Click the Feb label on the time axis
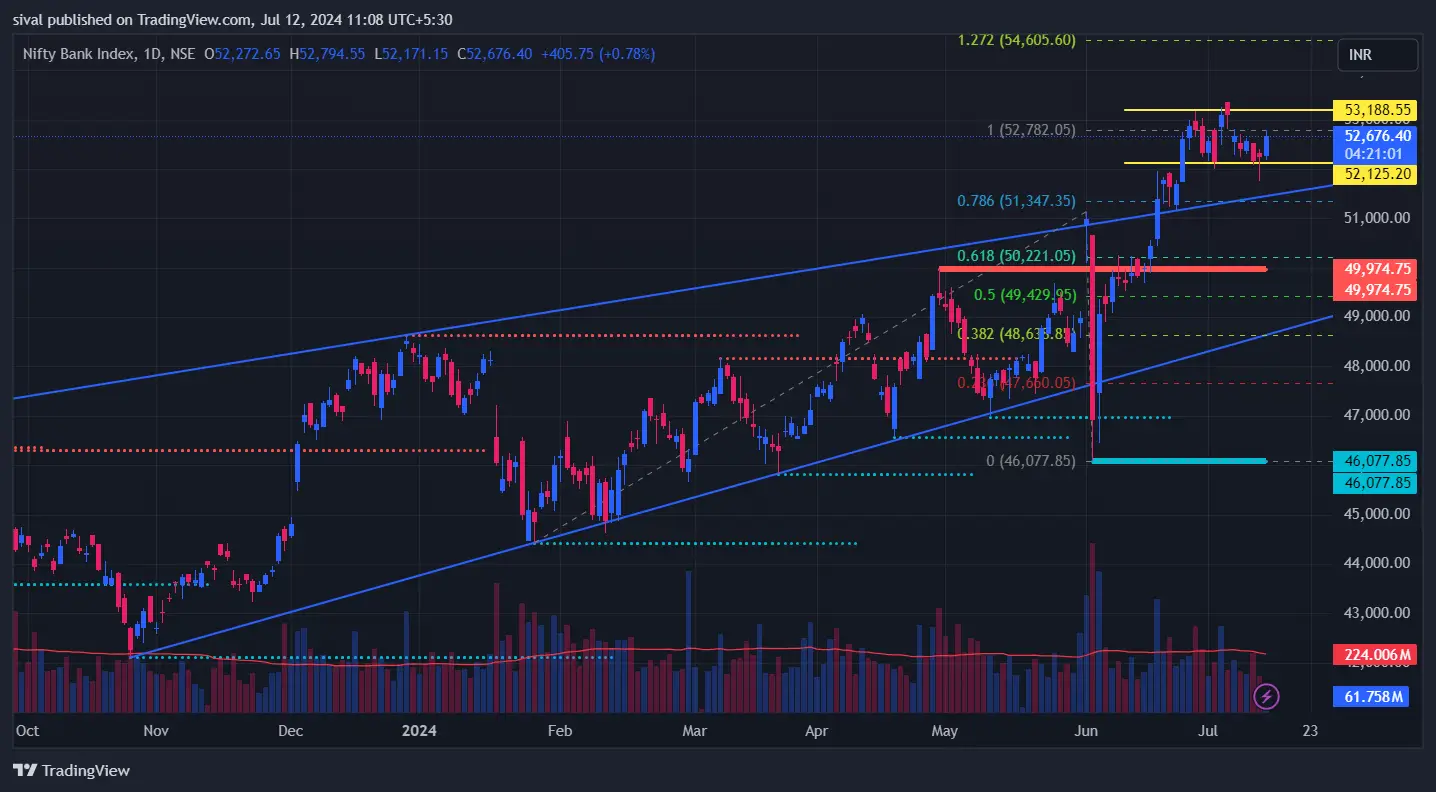Image resolution: width=1436 pixels, height=792 pixels. click(560, 731)
